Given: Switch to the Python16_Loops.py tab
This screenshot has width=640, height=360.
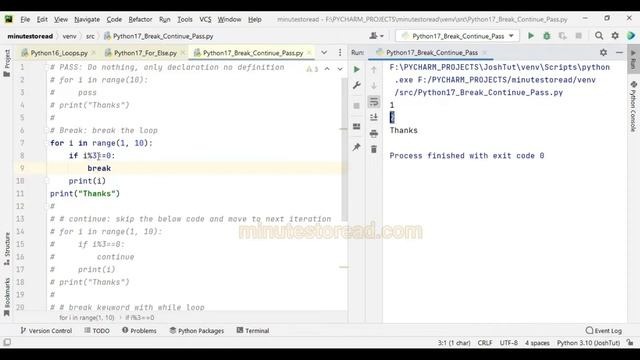Looking at the screenshot, I should click(x=59, y=53).
